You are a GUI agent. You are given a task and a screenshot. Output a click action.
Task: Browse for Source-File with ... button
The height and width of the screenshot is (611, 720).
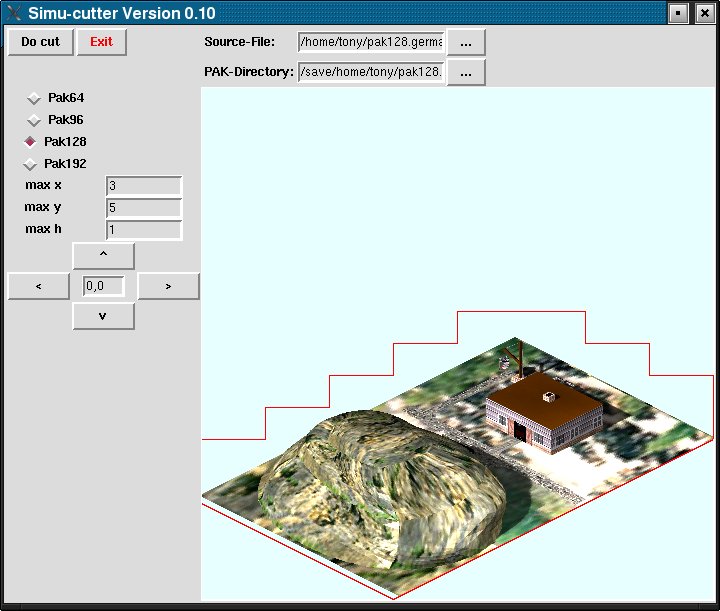coord(466,42)
